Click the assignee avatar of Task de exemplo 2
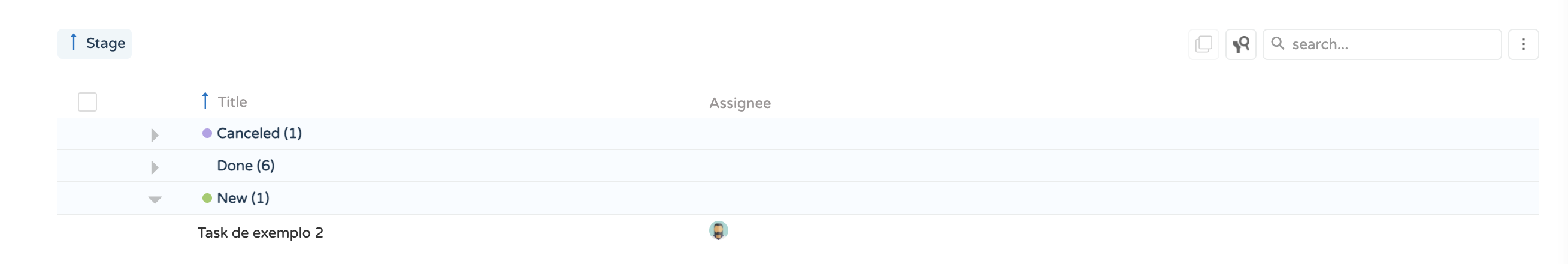 [718, 230]
